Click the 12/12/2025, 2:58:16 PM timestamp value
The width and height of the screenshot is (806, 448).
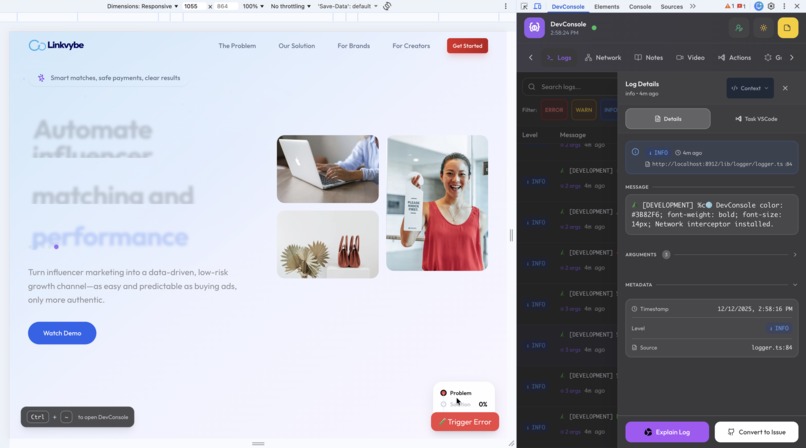[x=755, y=309]
